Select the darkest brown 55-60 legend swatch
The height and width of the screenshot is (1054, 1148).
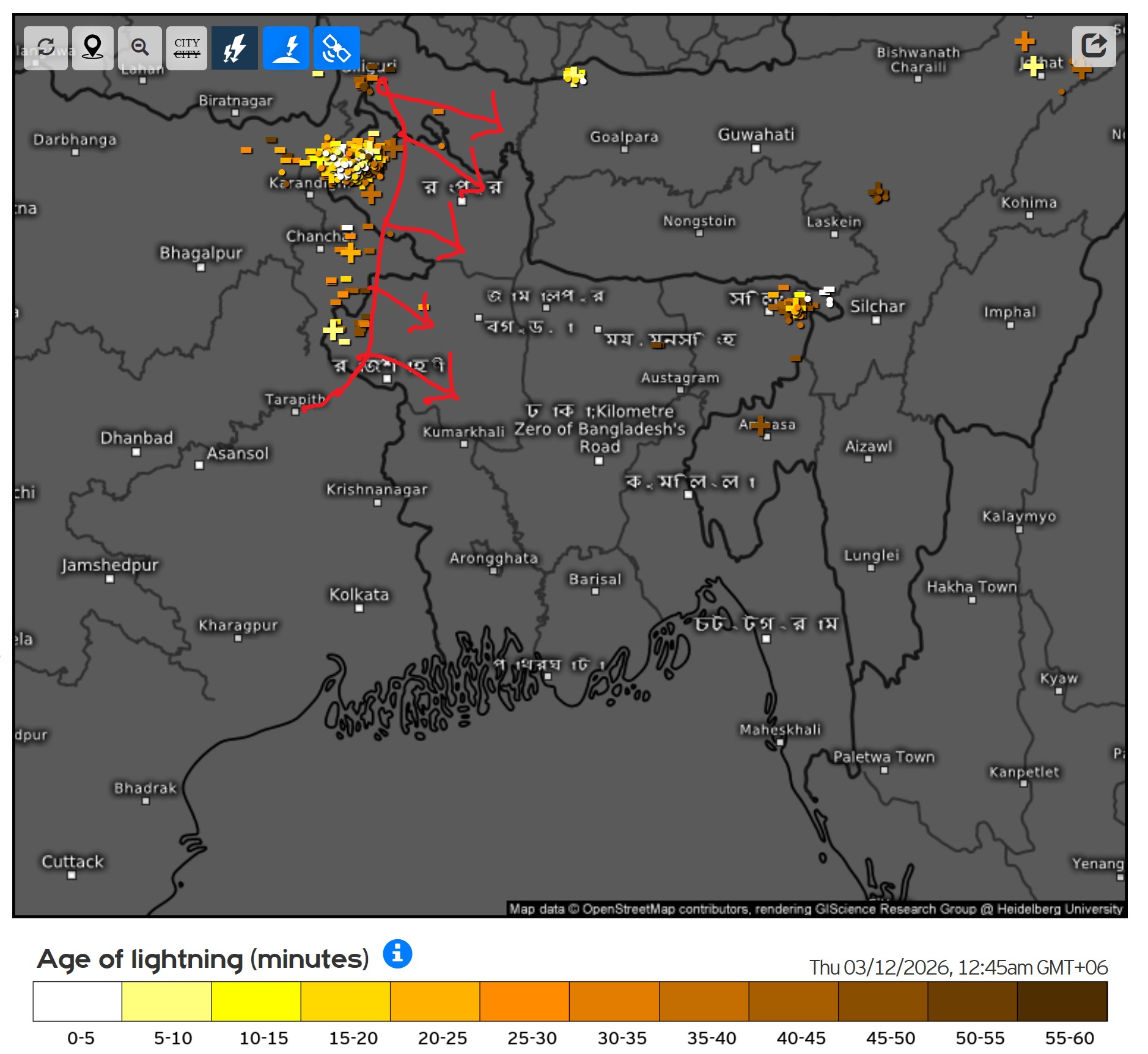pos(1062,1001)
